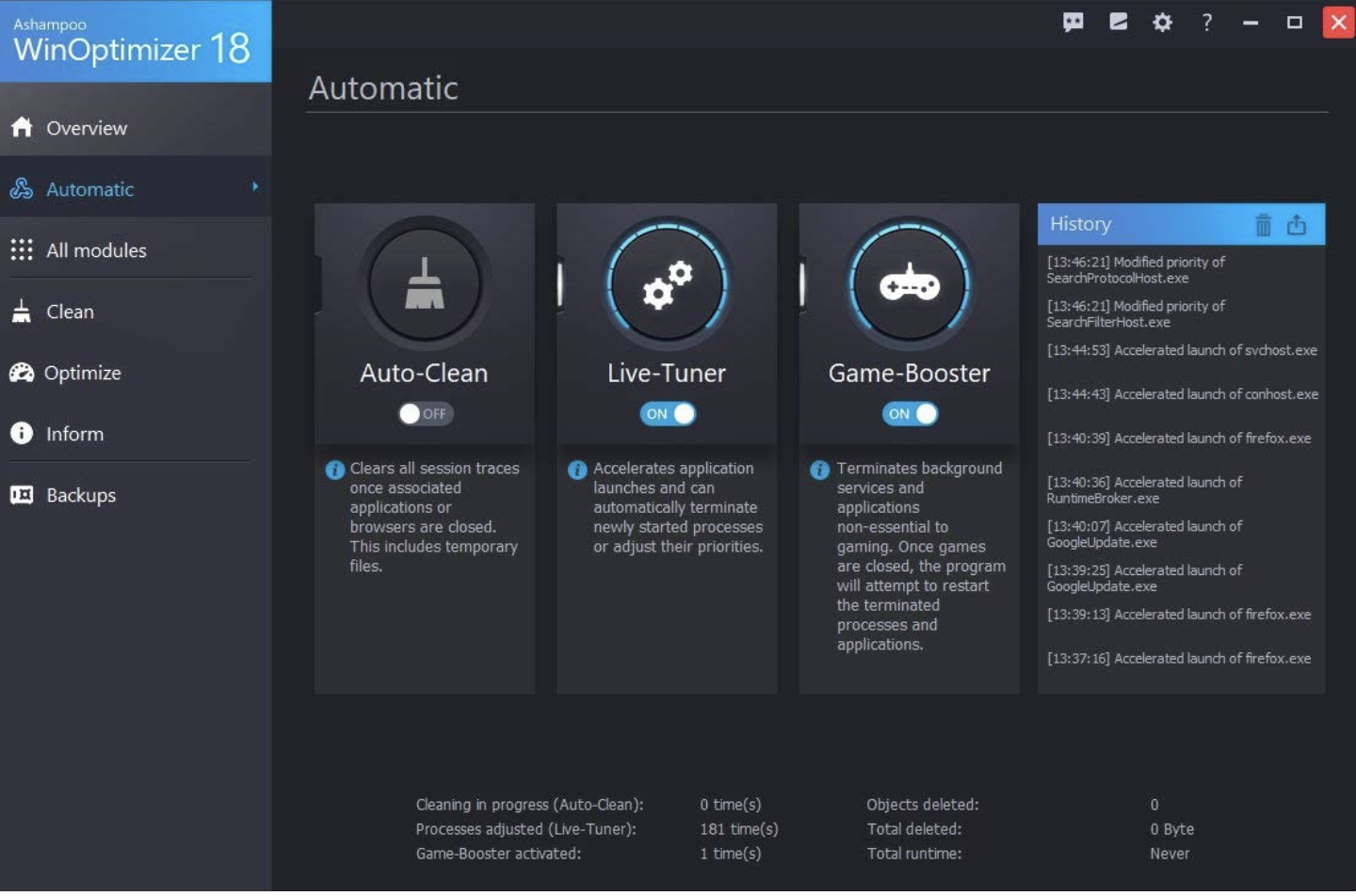The image size is (1356, 896).
Task: Open the feedback chat bubble icon
Action: (x=1073, y=22)
